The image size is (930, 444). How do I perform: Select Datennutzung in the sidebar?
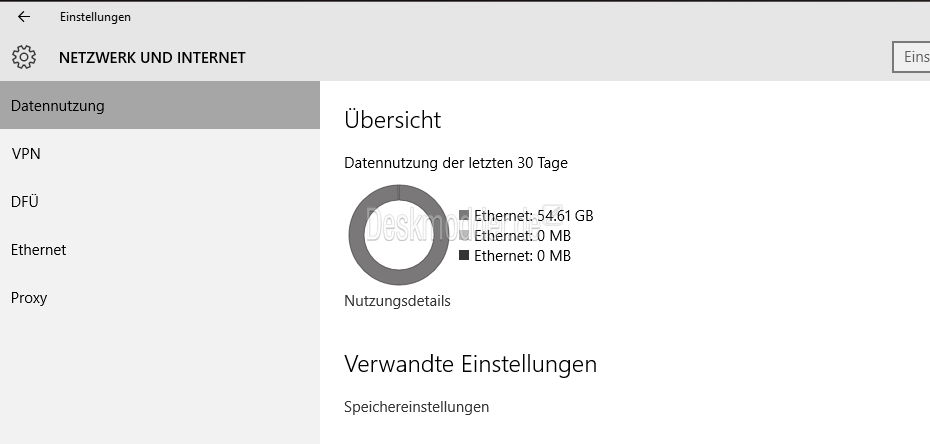(160, 106)
